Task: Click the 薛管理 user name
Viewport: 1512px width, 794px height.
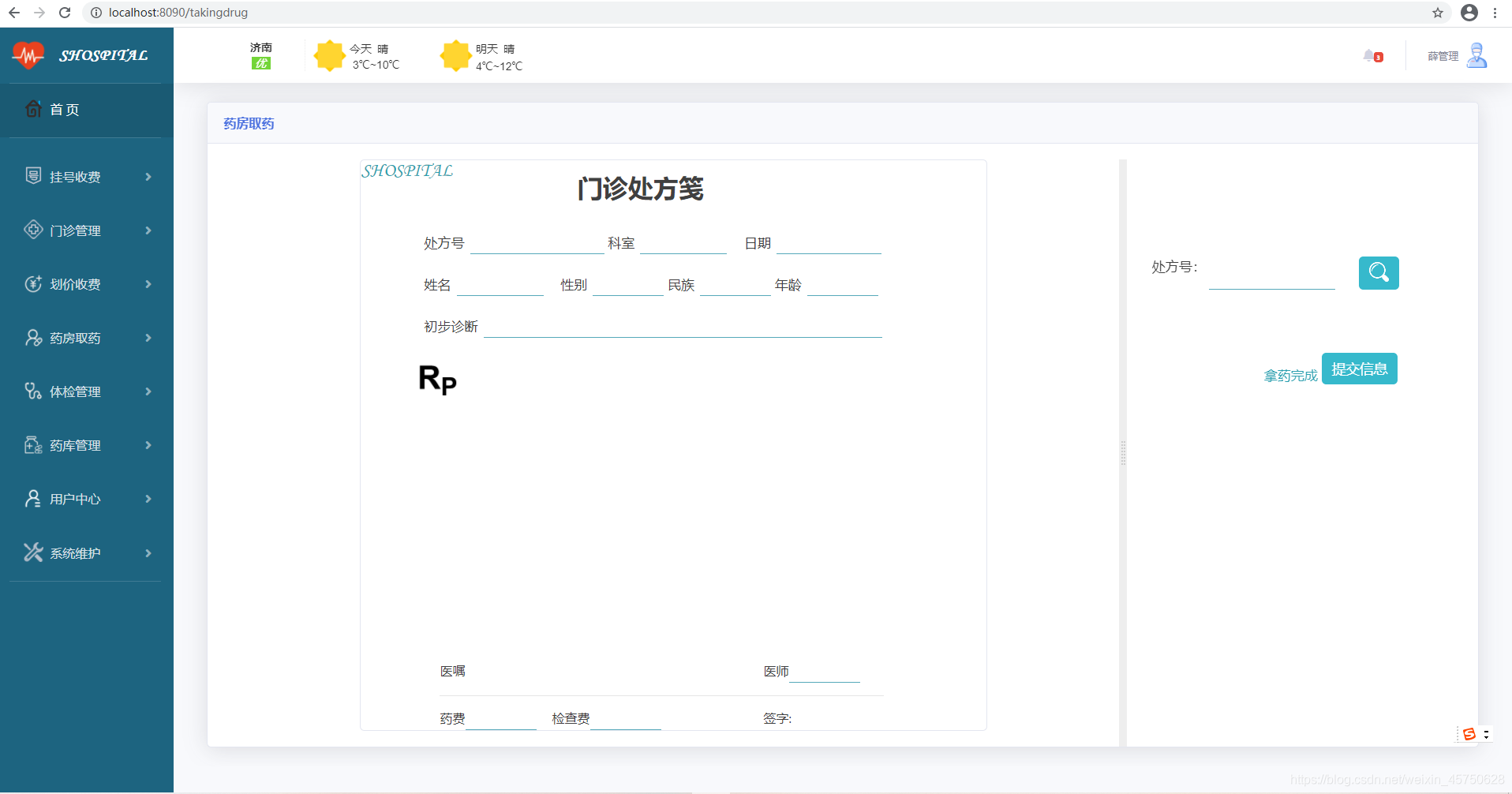Action: point(1443,56)
